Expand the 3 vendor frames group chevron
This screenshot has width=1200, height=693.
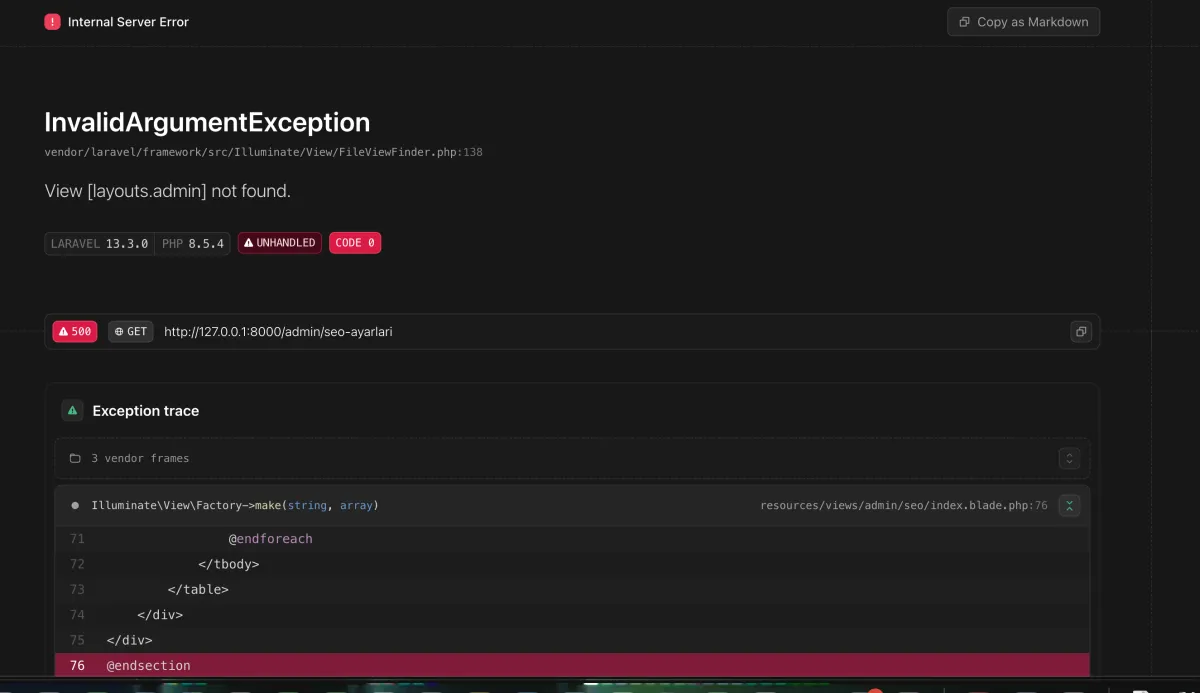[x=1069, y=459]
